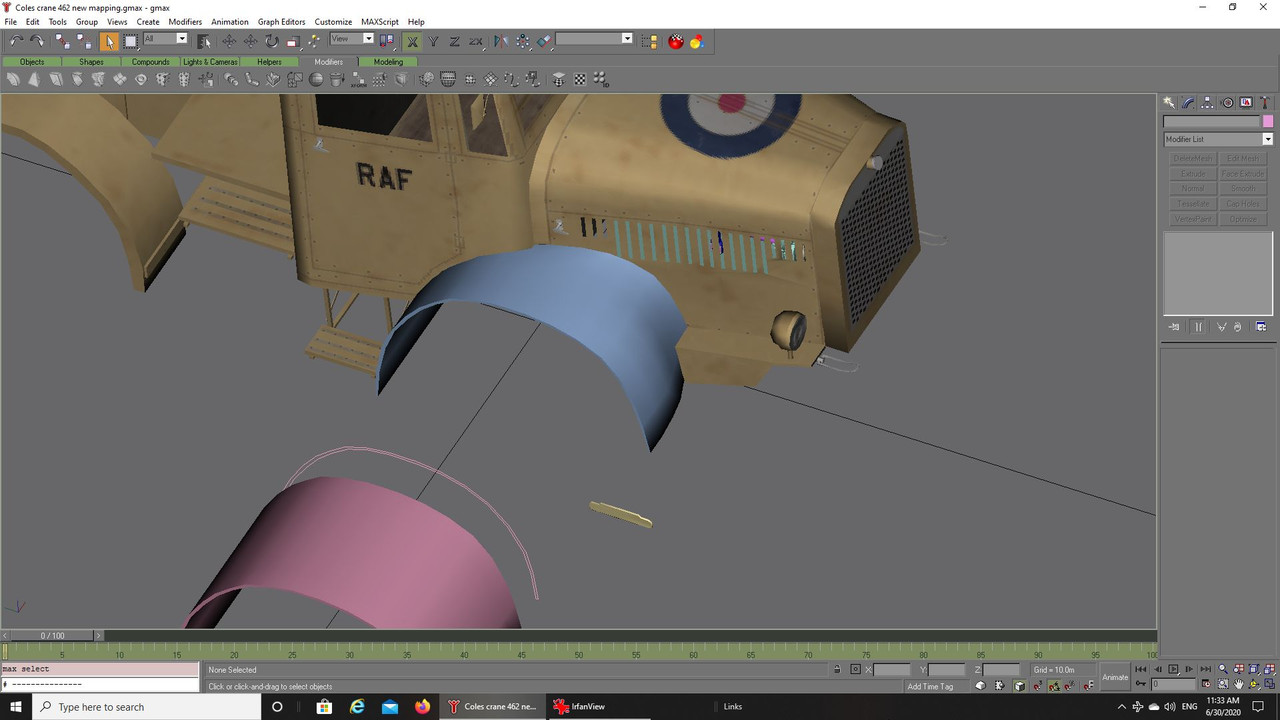Click the Arc Rotate viewport control
The height and width of the screenshot is (720, 1280).
pyautogui.click(x=1255, y=684)
